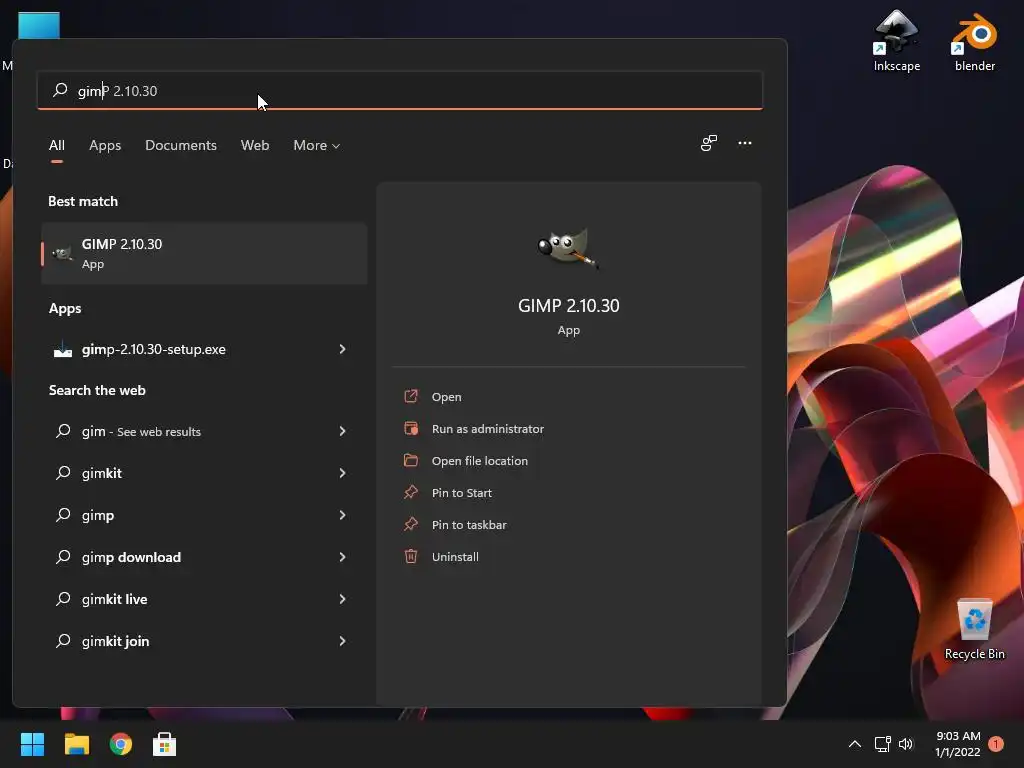Viewport: 1024px width, 768px height.
Task: Show hidden tray icons via the up arrow
Action: click(854, 744)
